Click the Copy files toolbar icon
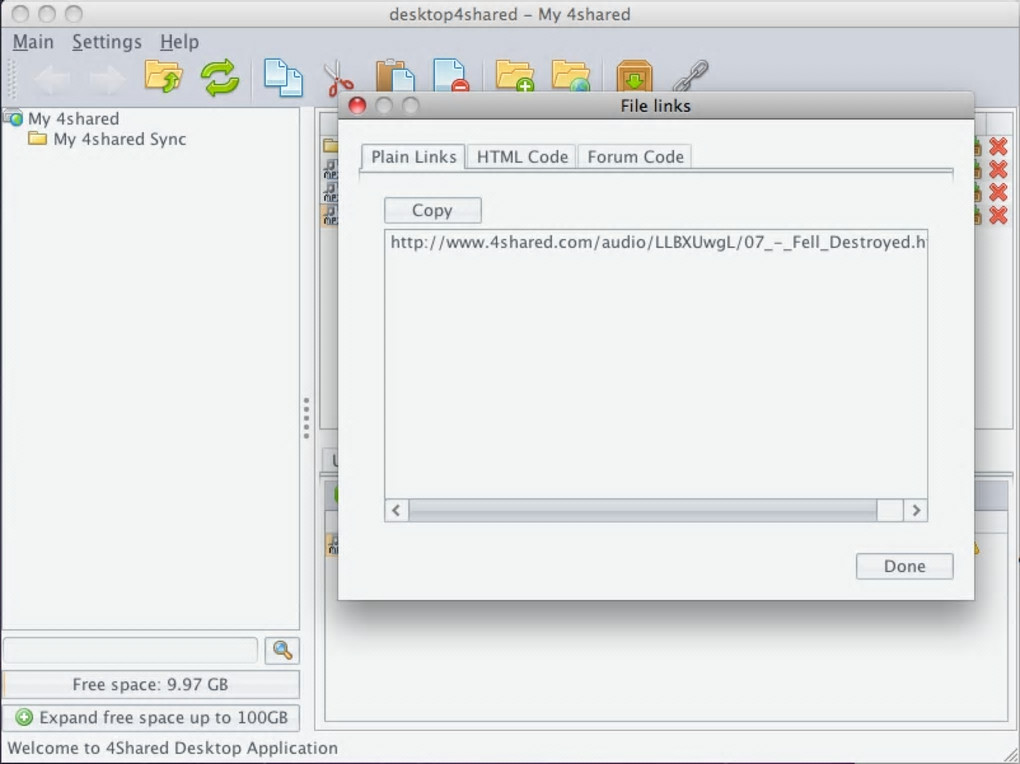This screenshot has height=764, width=1020. tap(283, 78)
